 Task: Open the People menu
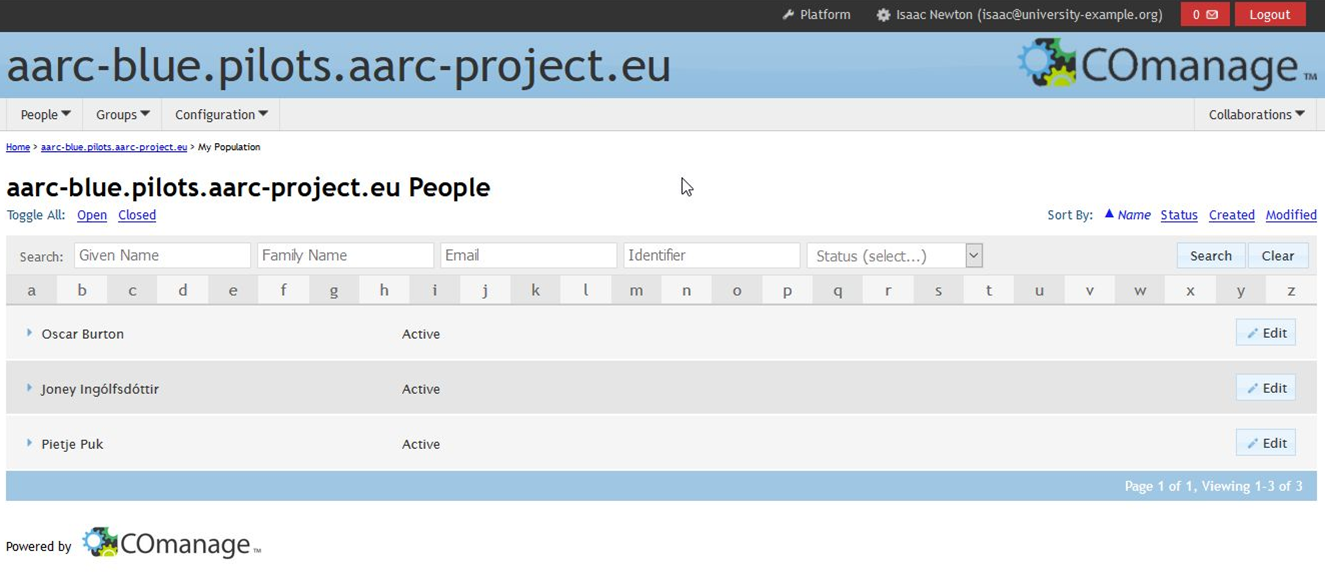pyautogui.click(x=45, y=115)
